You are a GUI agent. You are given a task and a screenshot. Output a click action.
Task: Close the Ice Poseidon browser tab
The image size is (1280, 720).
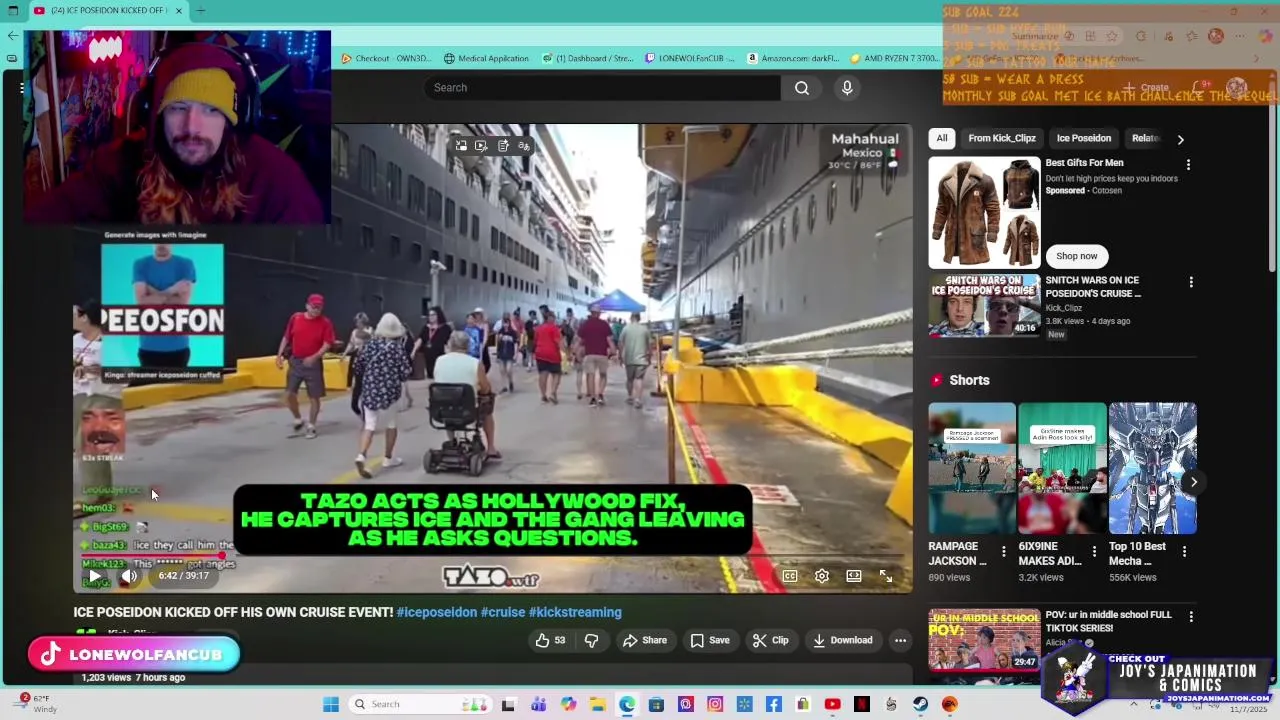[179, 11]
